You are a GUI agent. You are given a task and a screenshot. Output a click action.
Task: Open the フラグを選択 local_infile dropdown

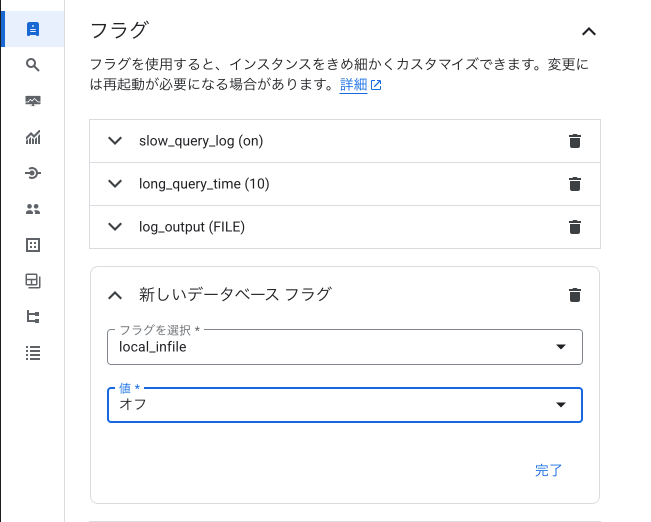[345, 347]
